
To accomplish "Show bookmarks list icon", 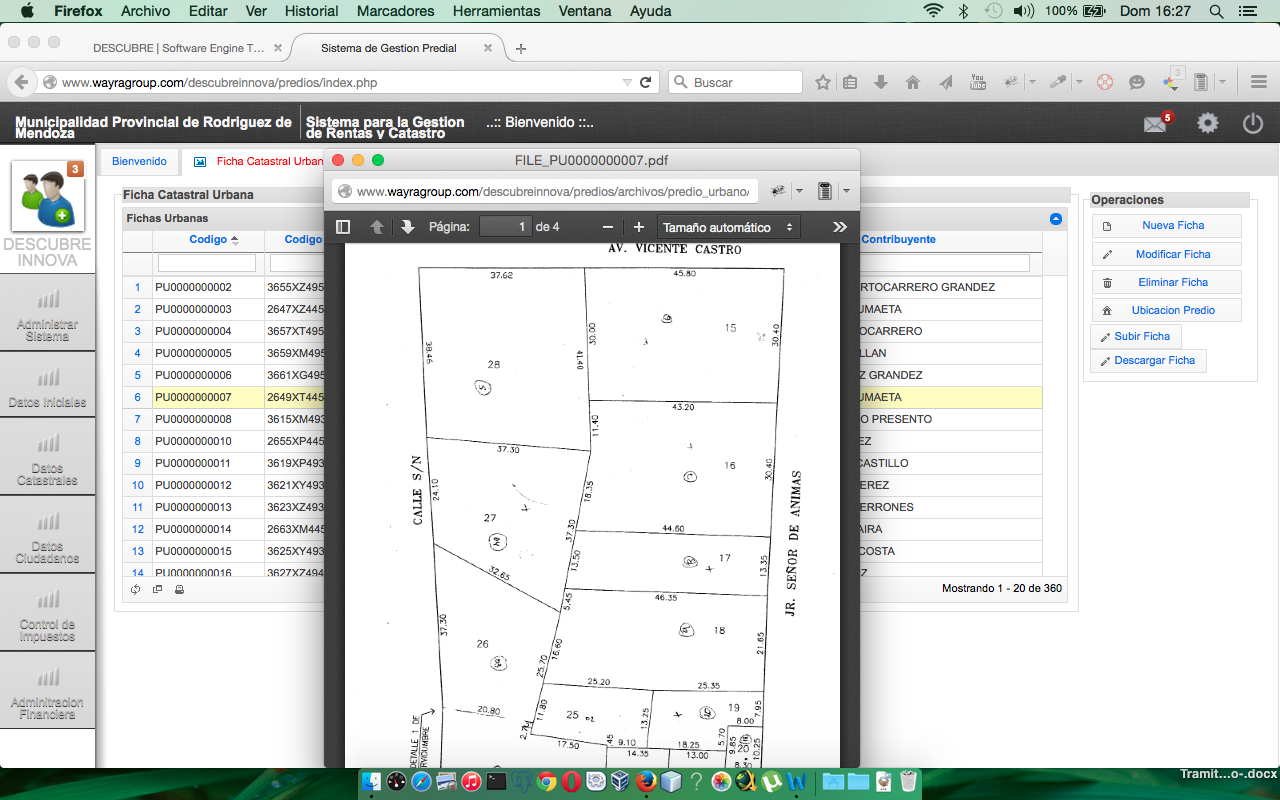I will click(850, 83).
